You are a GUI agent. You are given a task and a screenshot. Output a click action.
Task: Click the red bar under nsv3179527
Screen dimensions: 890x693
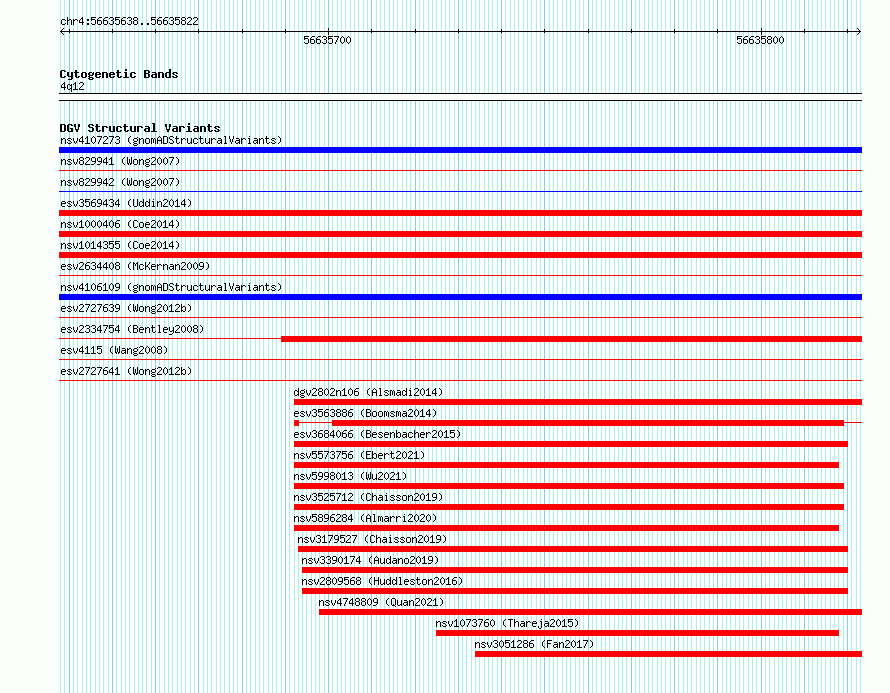tap(573, 549)
